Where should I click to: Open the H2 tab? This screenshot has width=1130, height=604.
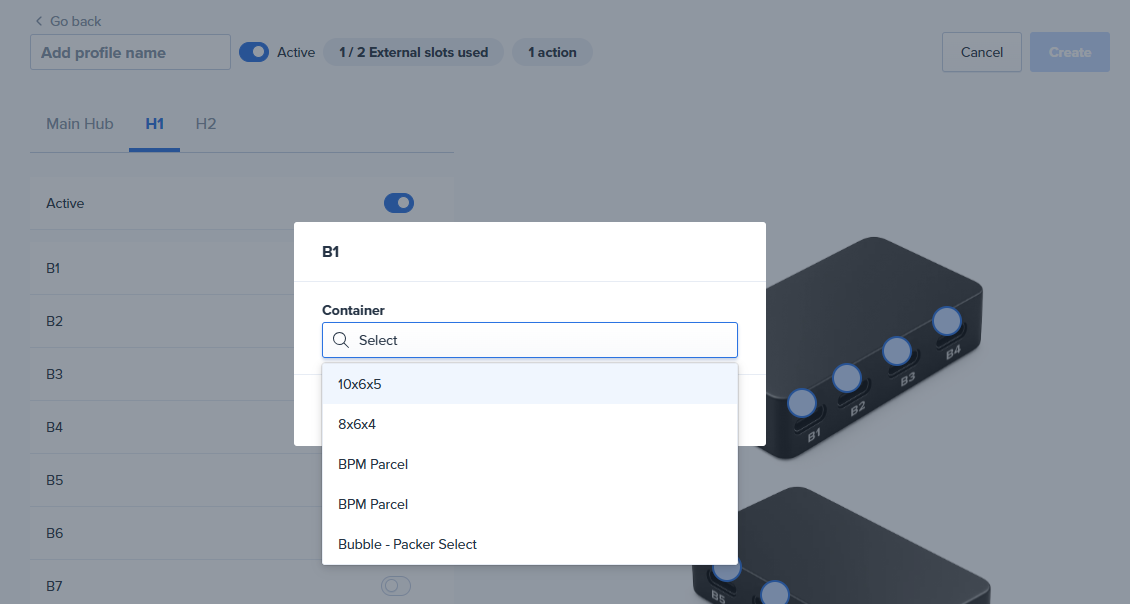click(x=206, y=124)
